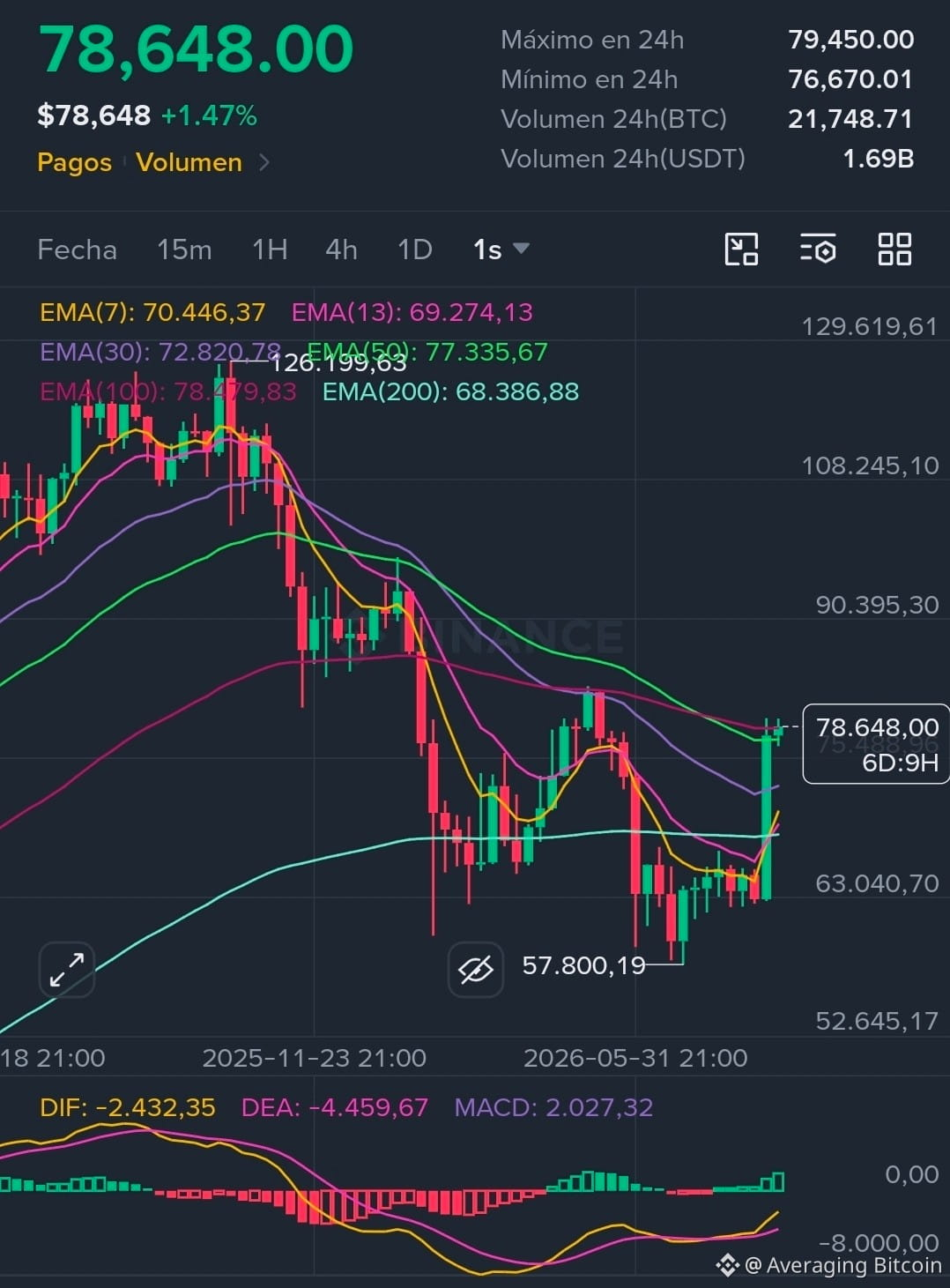Select the Fecha timeframe tab
Image resolution: width=950 pixels, height=1288 pixels.
pos(78,249)
